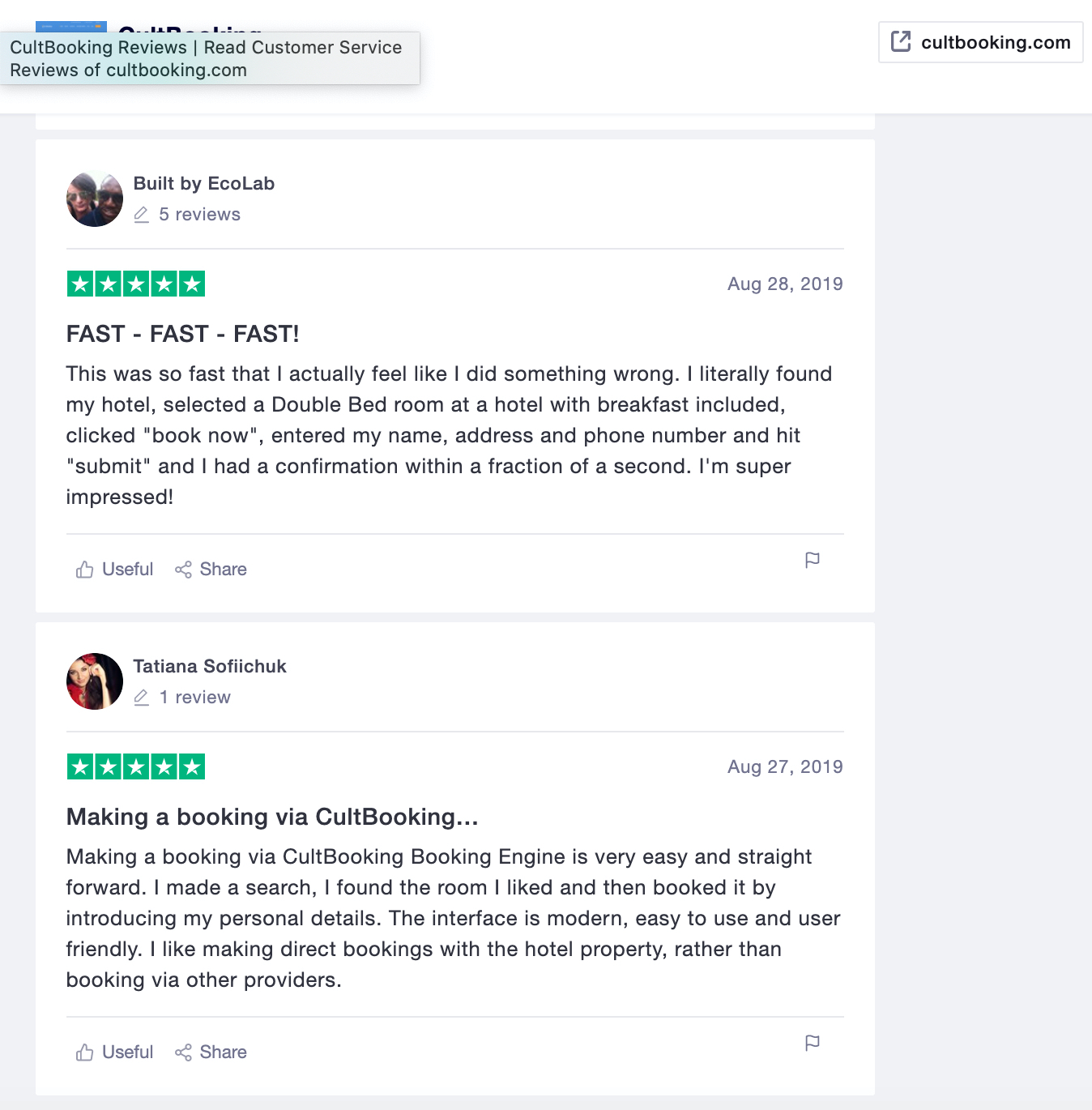Screen dimensions: 1092x1110
Task: Click the thumbs-up icon on Tatiana's review
Action: pos(85,1052)
